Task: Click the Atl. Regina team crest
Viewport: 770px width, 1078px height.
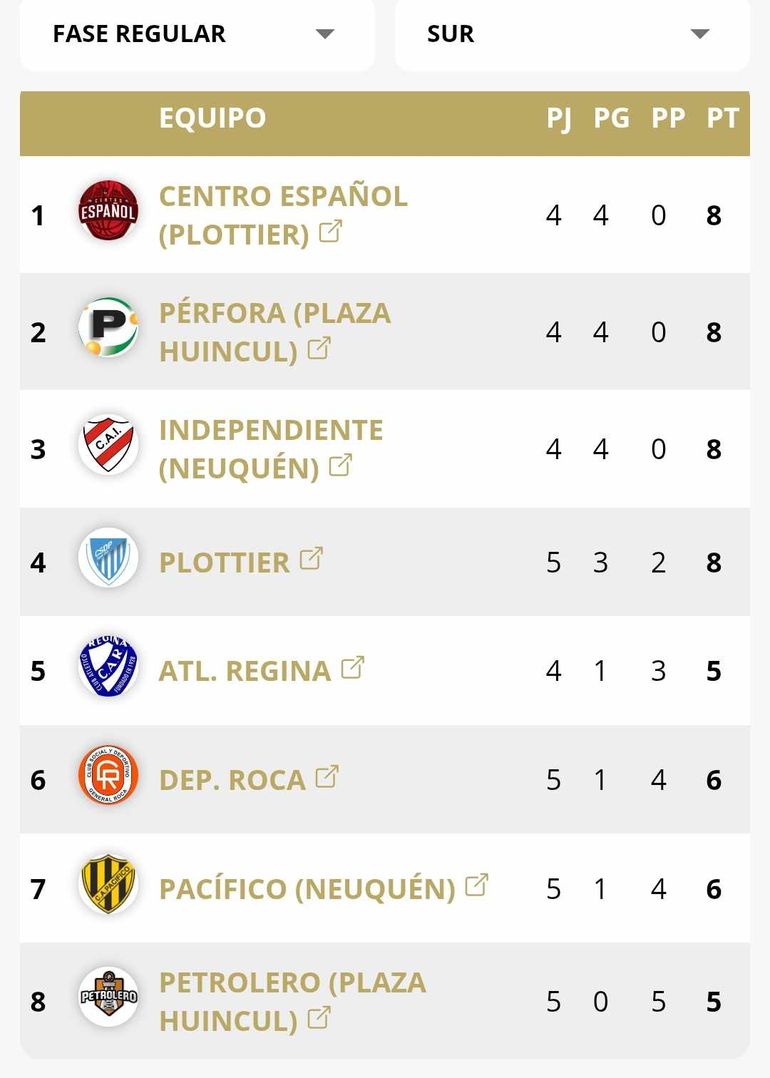Action: [108, 667]
